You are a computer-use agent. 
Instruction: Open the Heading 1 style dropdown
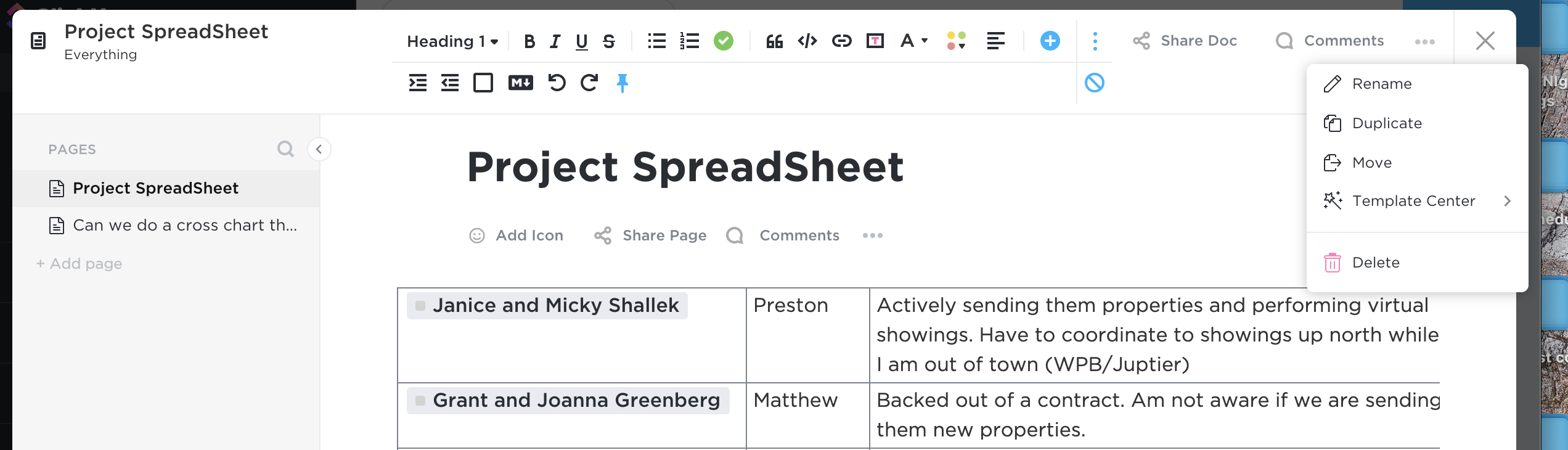pos(452,41)
